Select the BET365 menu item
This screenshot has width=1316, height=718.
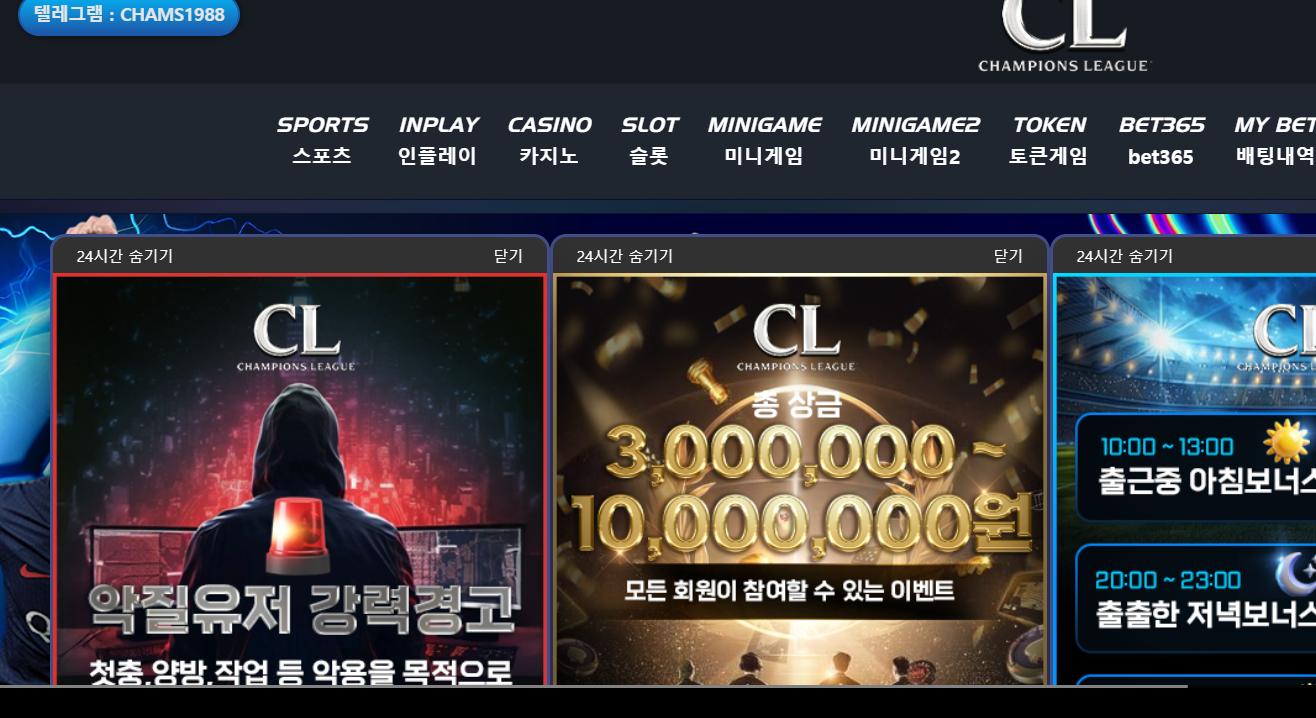[1161, 140]
